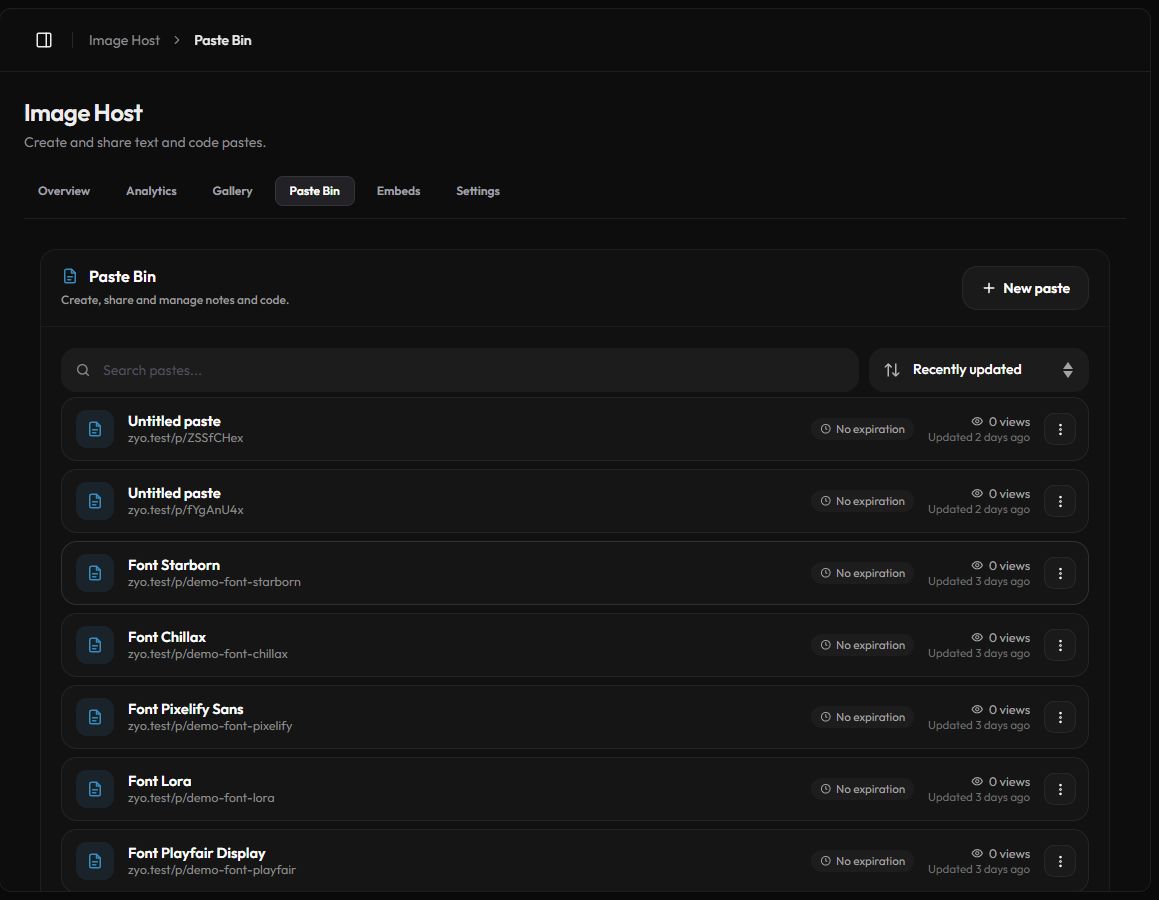This screenshot has height=900, width=1159.
Task: Click the New paste button
Action: [x=1024, y=288]
